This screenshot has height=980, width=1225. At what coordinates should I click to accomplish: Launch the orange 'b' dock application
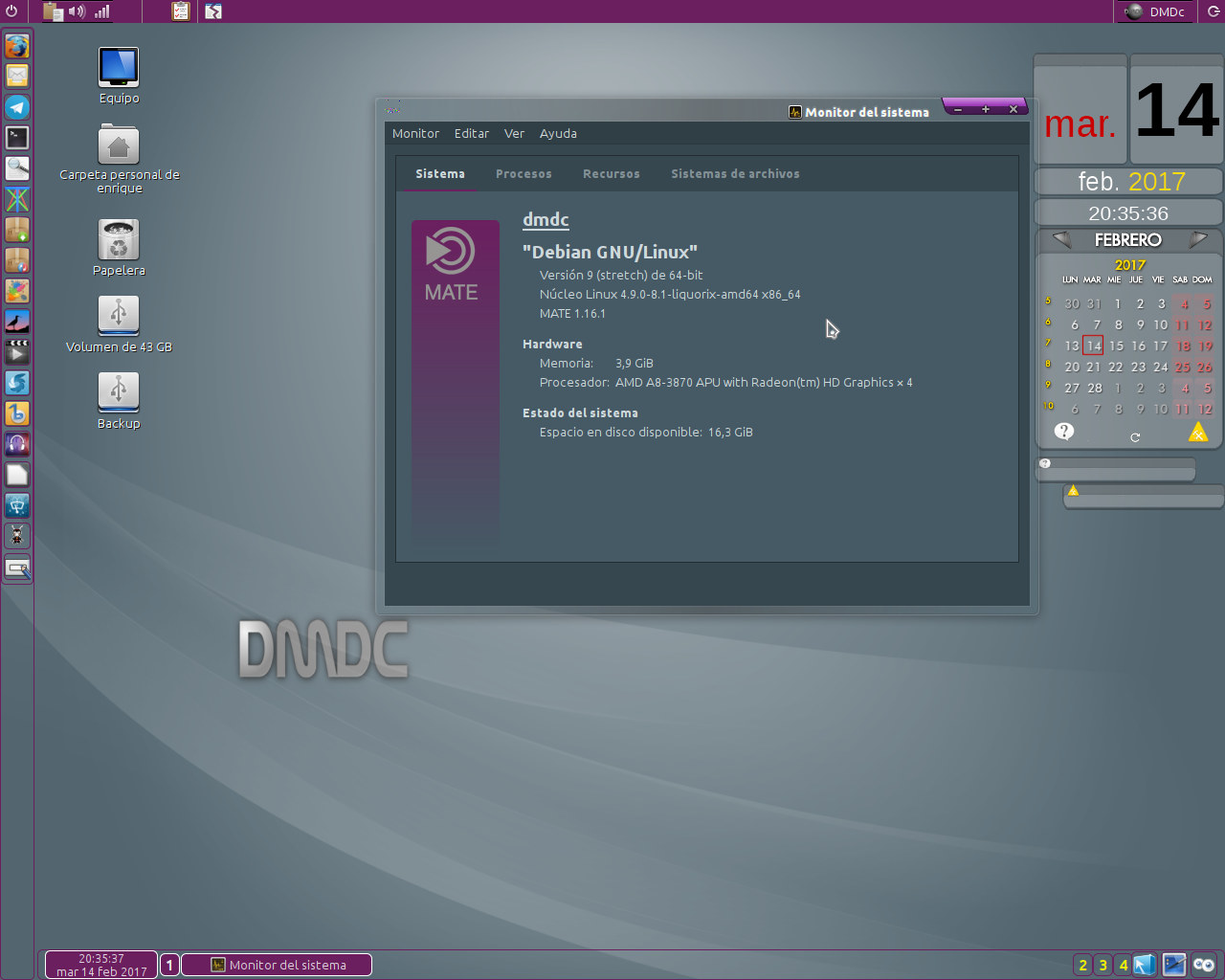point(17,412)
